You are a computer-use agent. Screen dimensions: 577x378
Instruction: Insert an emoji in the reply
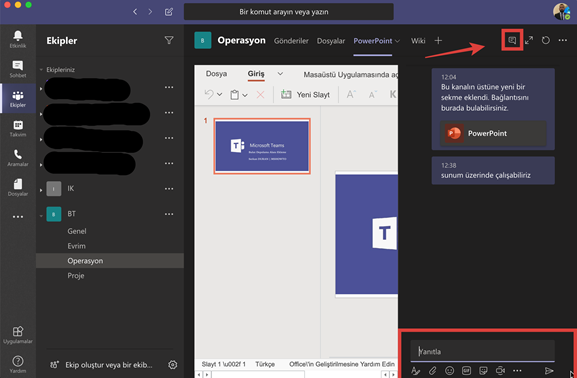(449, 371)
